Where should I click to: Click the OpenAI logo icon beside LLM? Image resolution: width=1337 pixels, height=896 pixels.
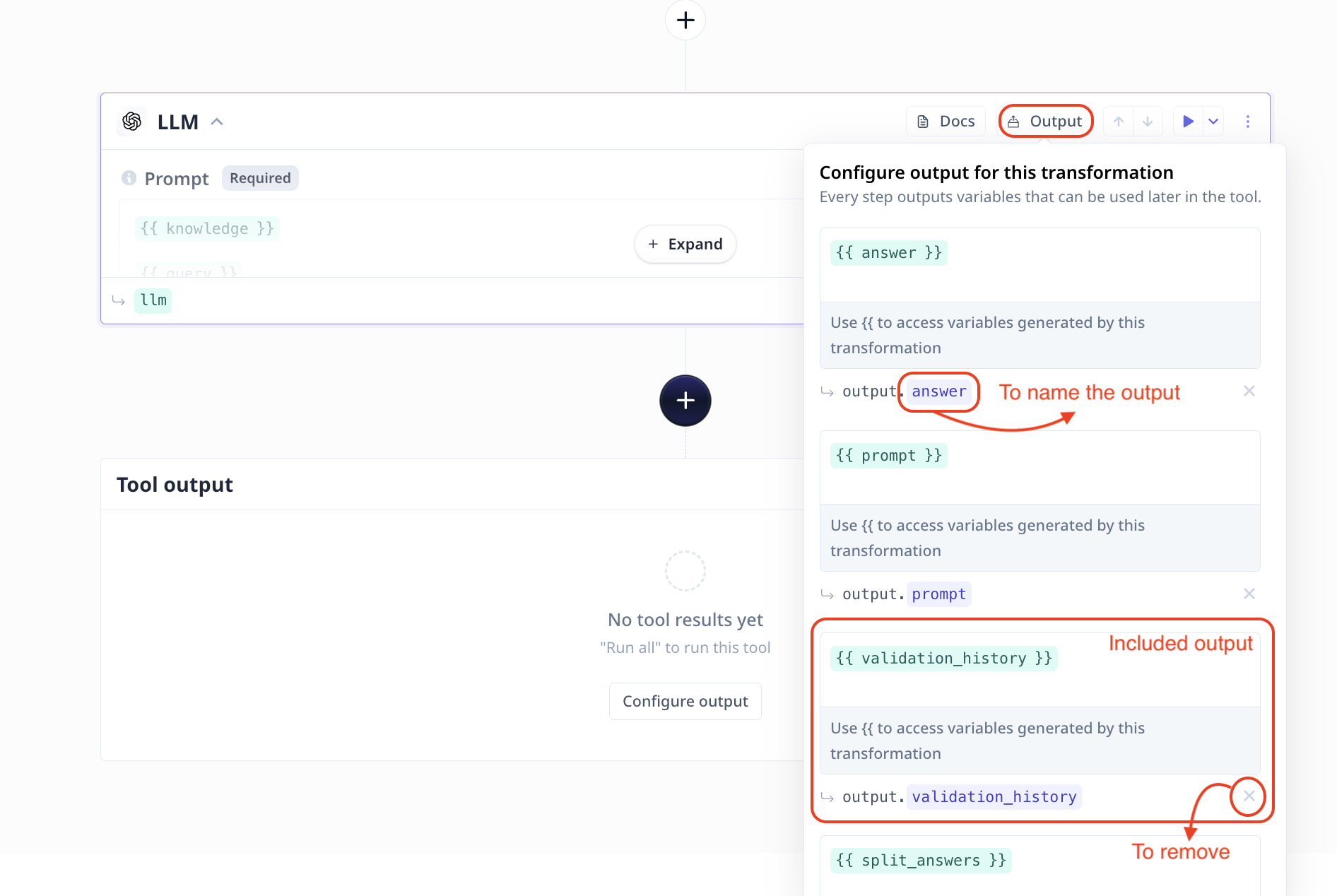point(132,122)
